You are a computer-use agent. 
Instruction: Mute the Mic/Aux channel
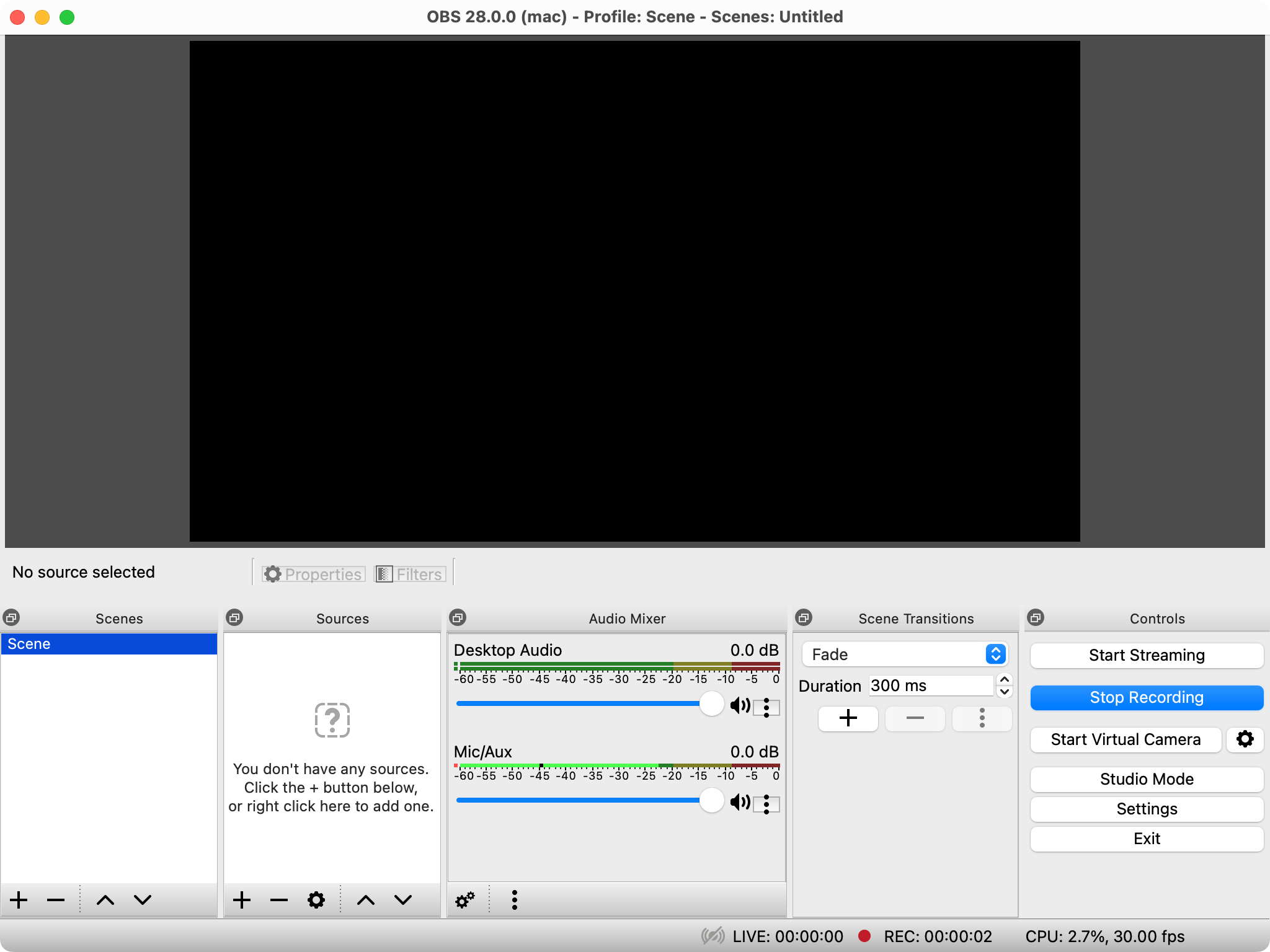click(740, 801)
